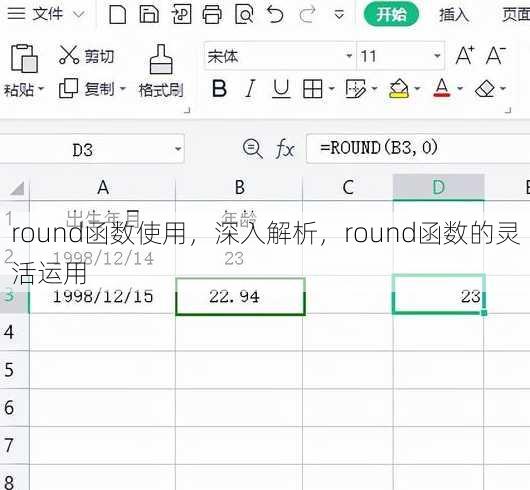The height and width of the screenshot is (490, 530).
Task: Select row 6 header
Action: [x=14, y=408]
